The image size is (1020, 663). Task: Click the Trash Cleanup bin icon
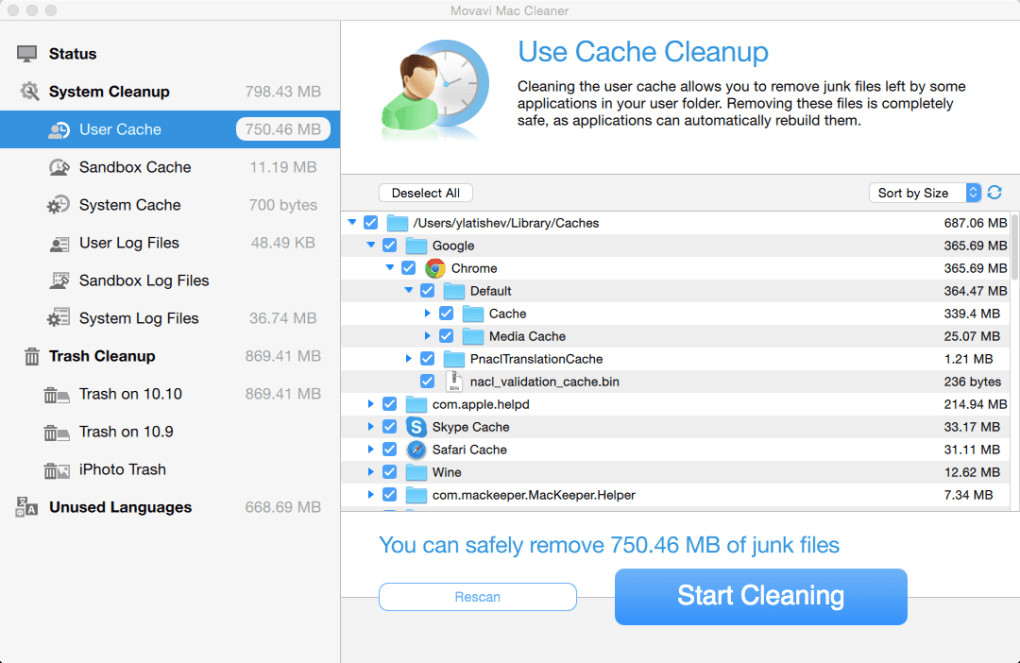tap(32, 356)
